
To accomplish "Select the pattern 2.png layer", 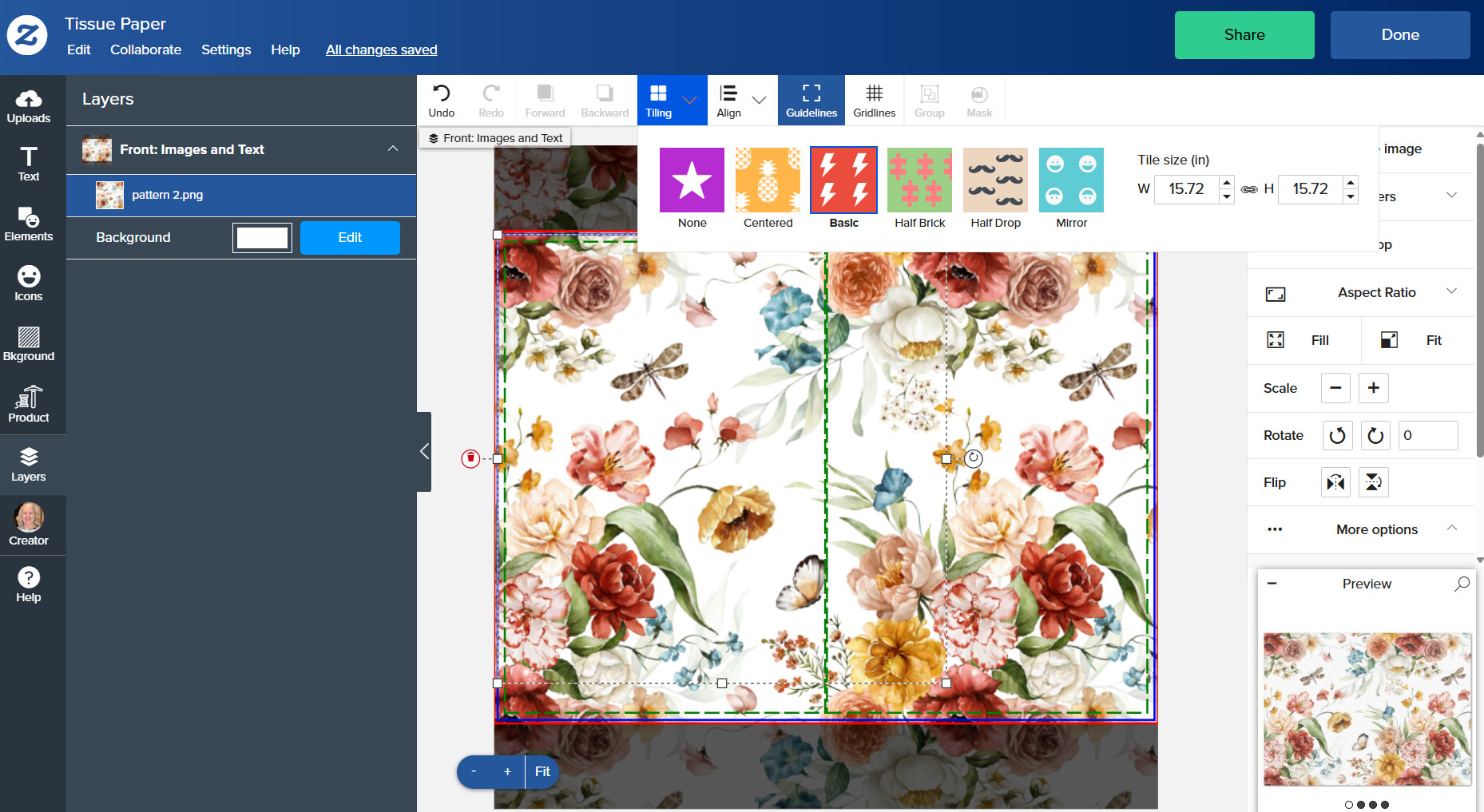I will point(241,196).
